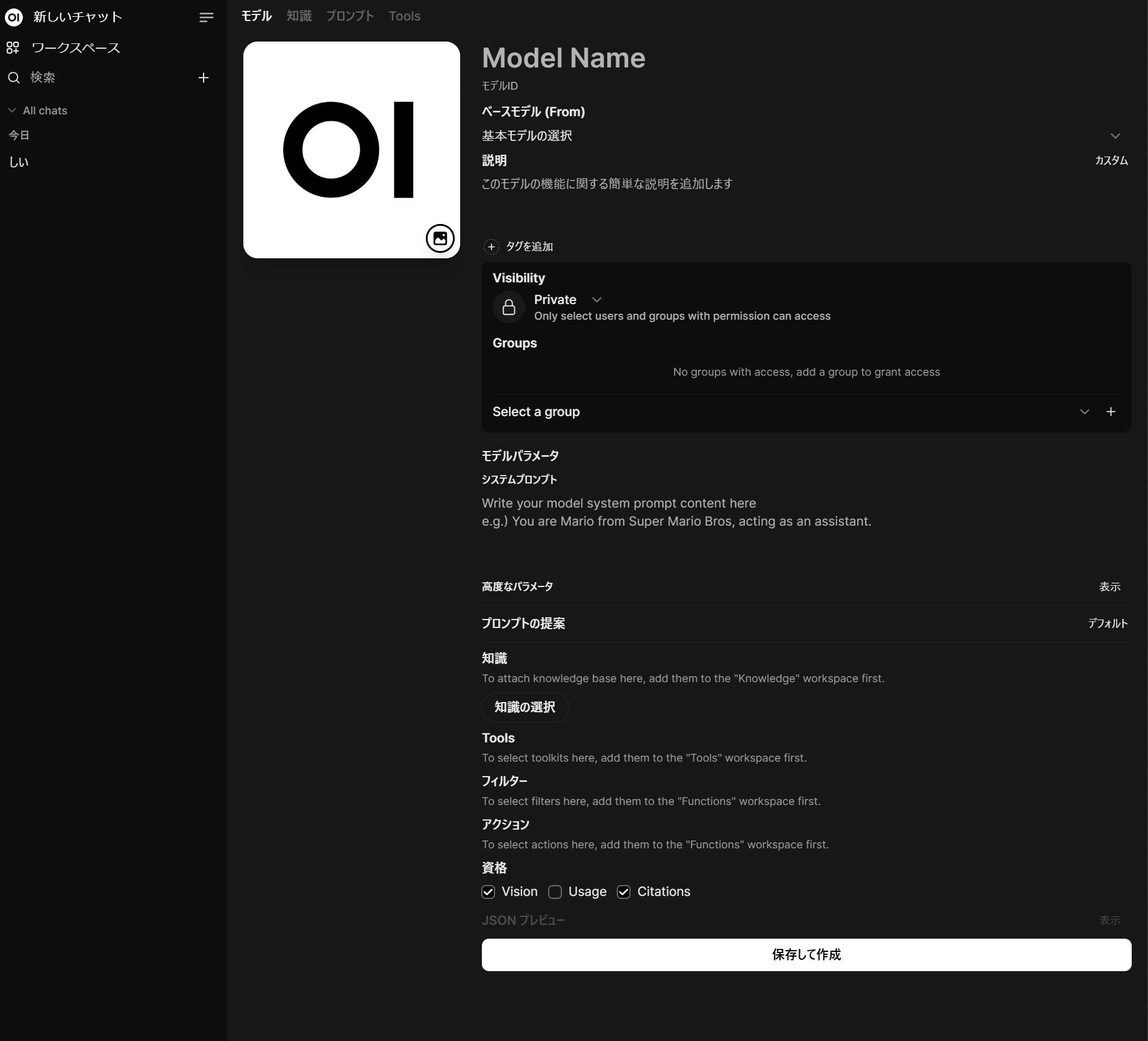Expand the 基本モデルの選択 base model dropdown

pyautogui.click(x=1115, y=135)
